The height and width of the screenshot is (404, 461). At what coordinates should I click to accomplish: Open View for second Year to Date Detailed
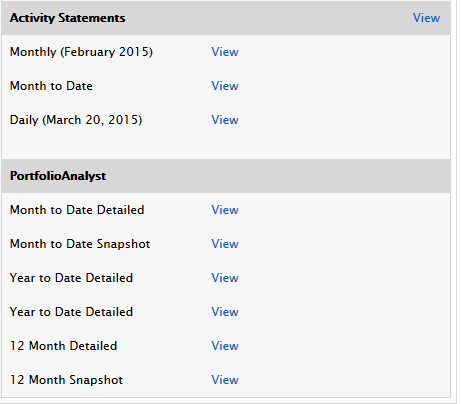(225, 312)
